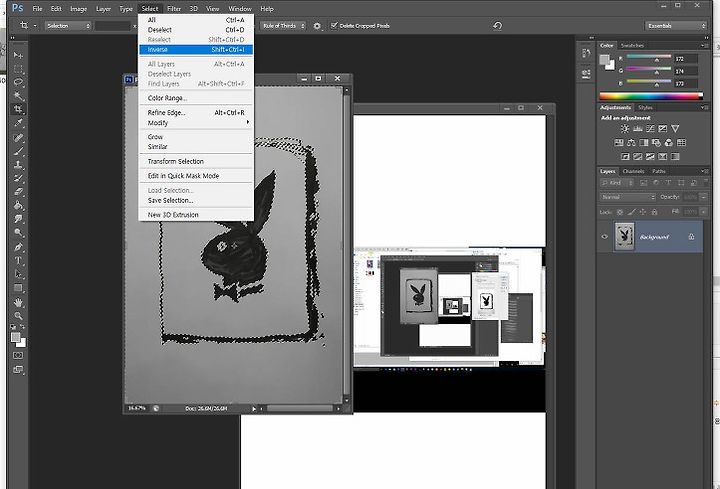Open the Kind layer filter dropdown

coord(618,183)
